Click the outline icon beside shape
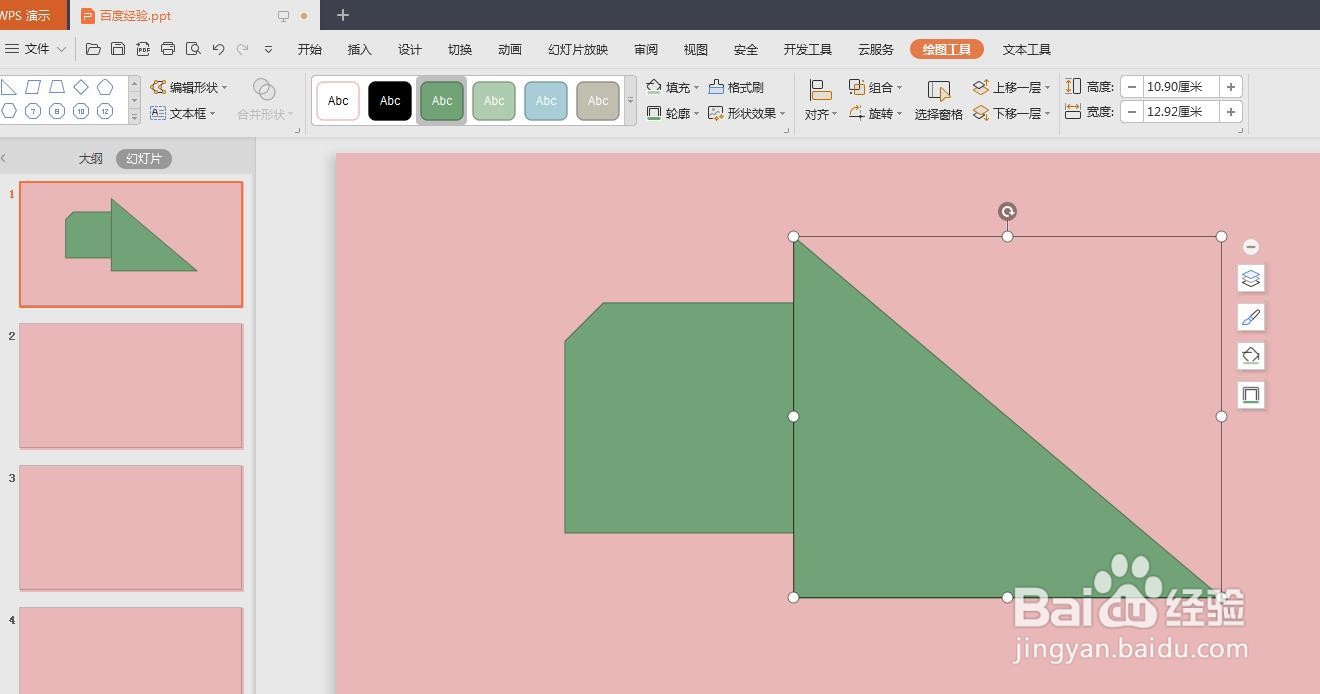This screenshot has height=694, width=1320. tap(1251, 395)
